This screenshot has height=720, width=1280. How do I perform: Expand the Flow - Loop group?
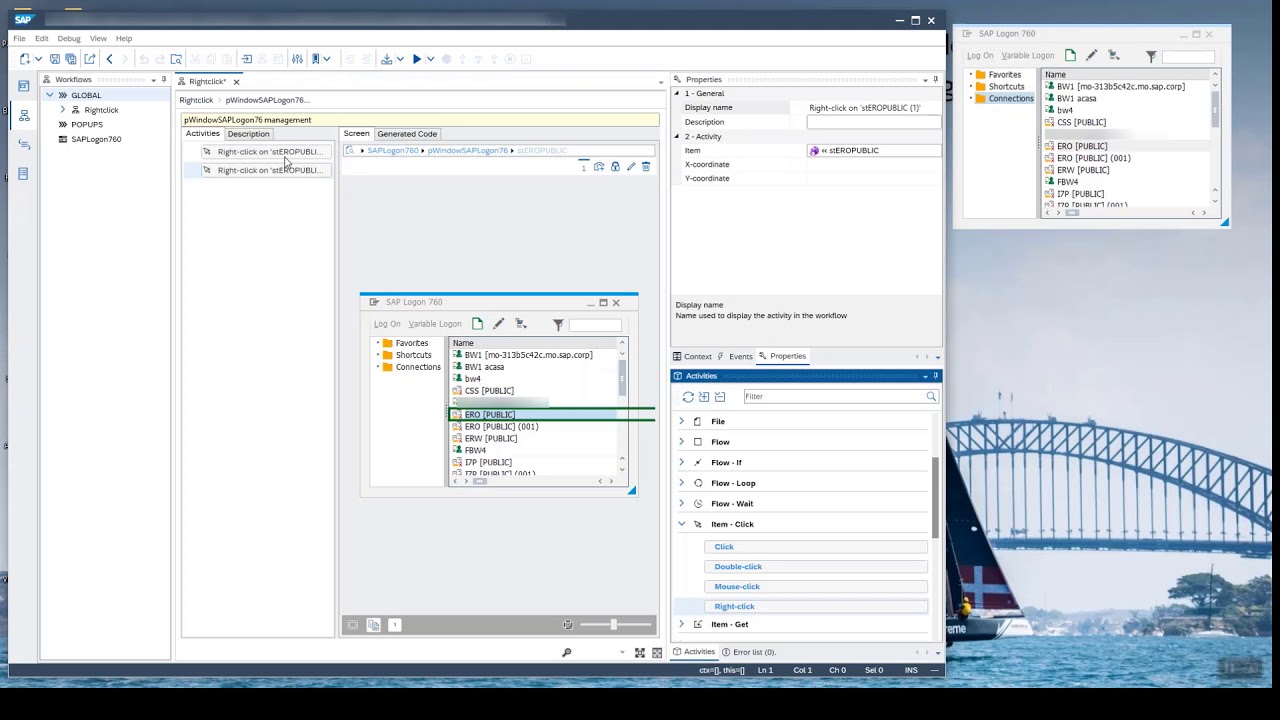click(682, 483)
